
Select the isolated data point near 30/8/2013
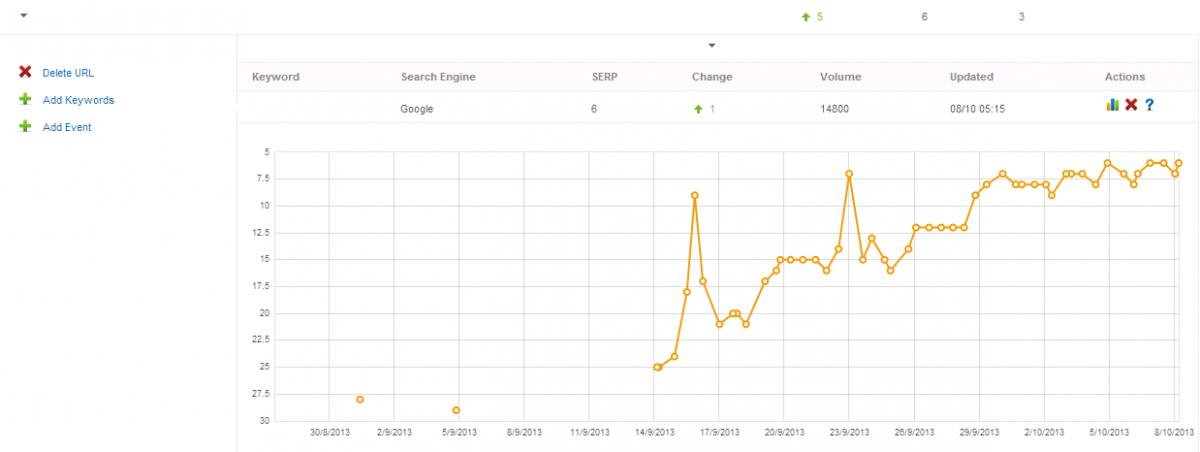360,399
